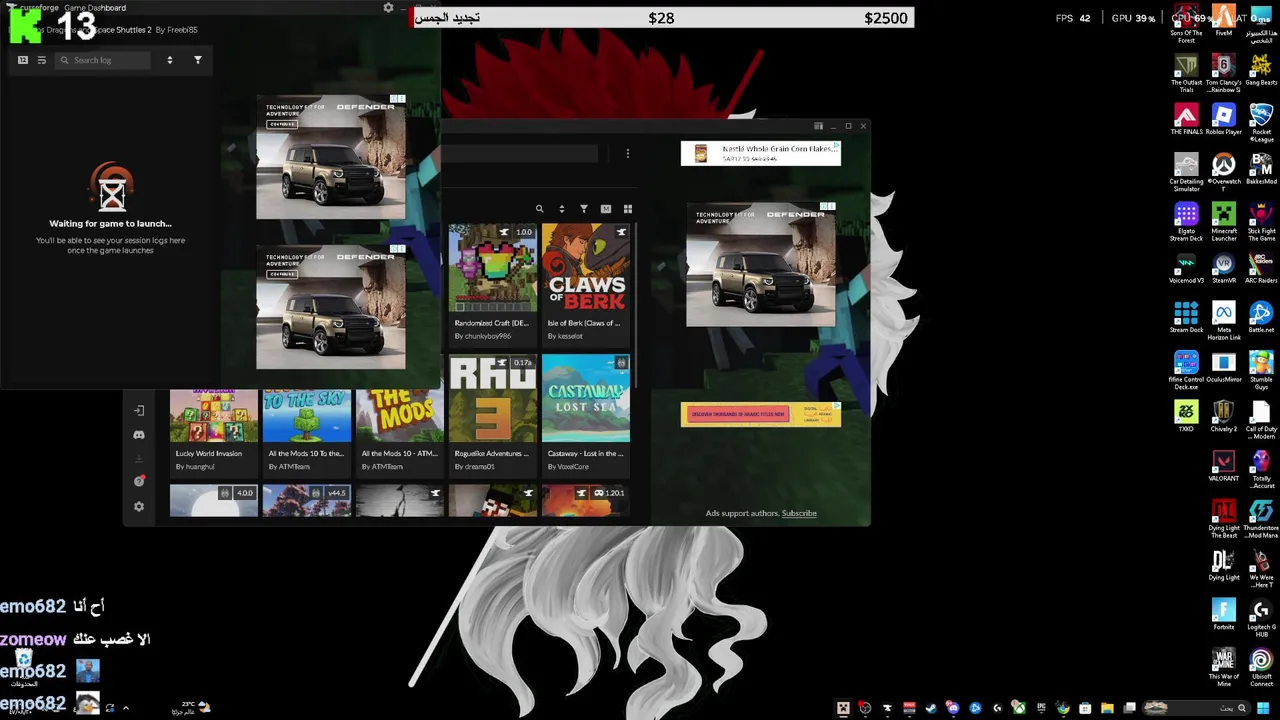The width and height of the screenshot is (1280, 720).
Task: Open Game Dashboard settings gear
Action: pyautogui.click(x=389, y=8)
